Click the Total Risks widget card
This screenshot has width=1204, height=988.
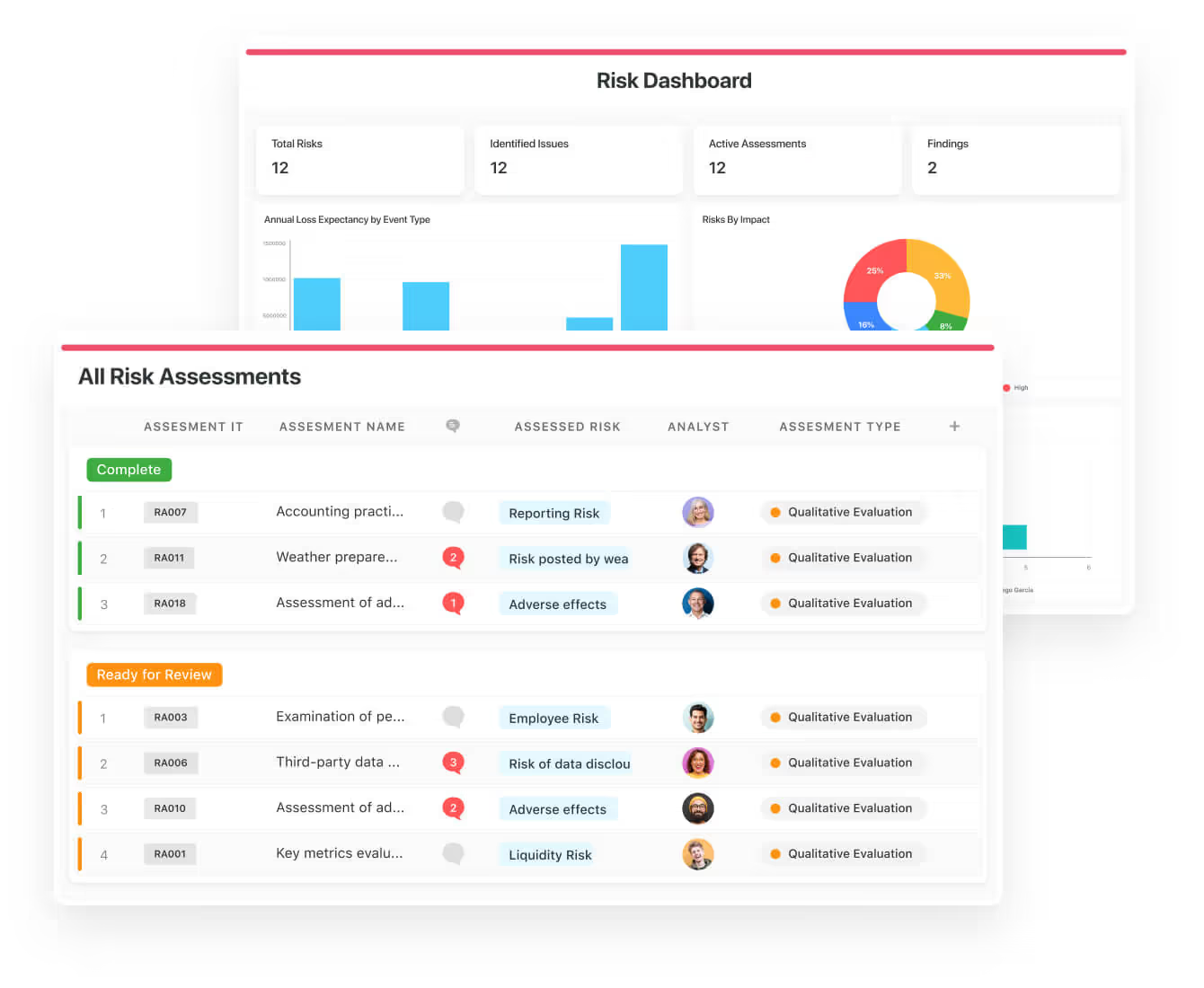click(359, 159)
